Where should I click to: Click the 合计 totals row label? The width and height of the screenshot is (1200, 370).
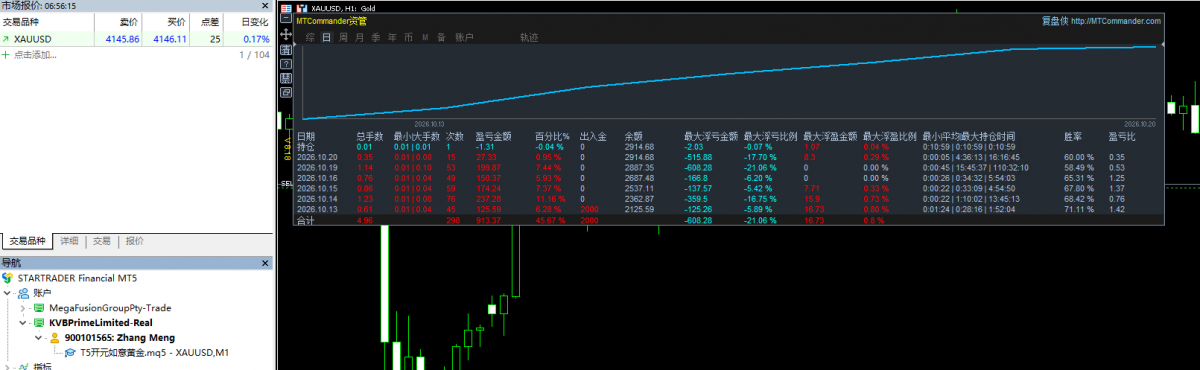point(306,221)
